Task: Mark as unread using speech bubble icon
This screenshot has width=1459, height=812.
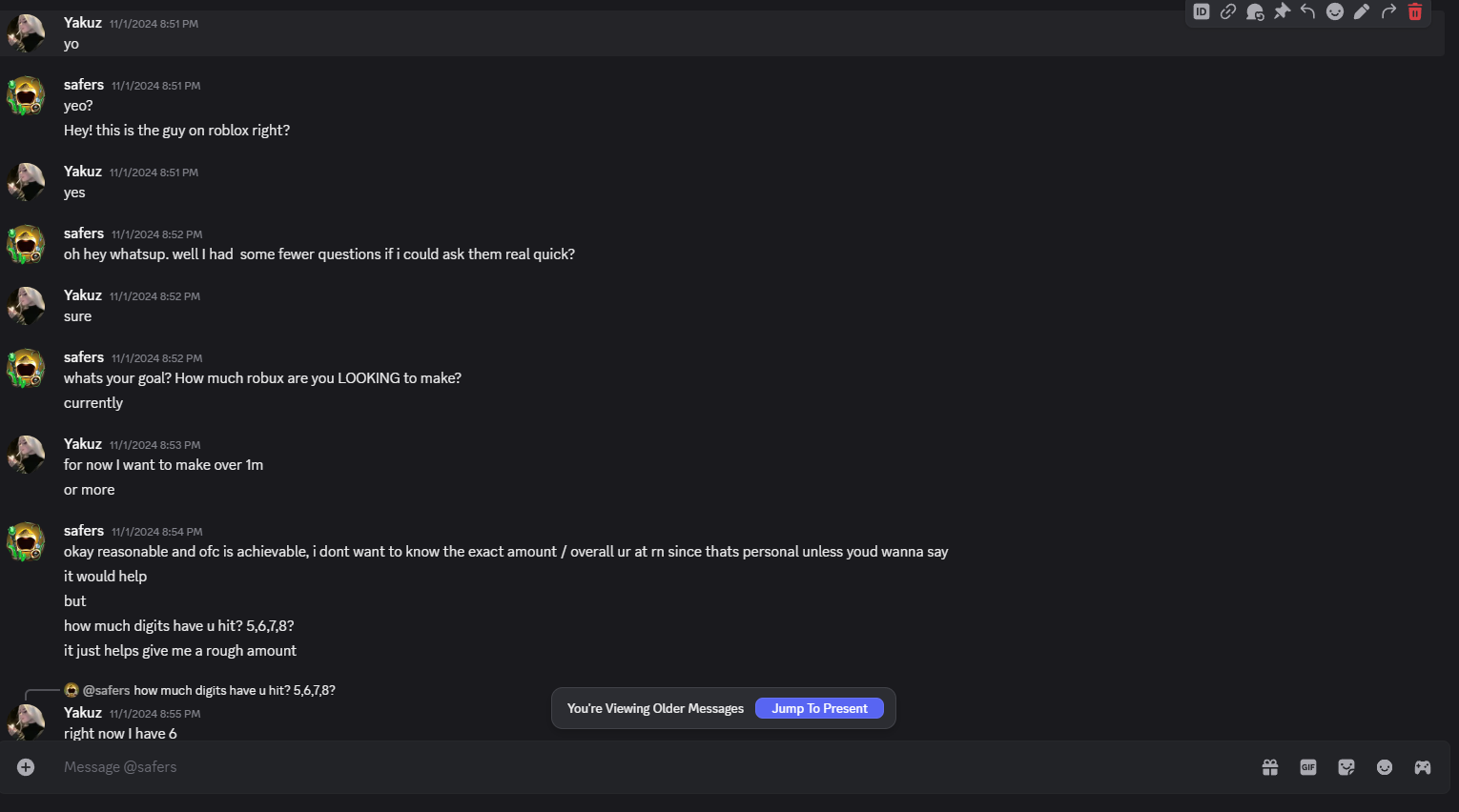Action: (x=1255, y=11)
